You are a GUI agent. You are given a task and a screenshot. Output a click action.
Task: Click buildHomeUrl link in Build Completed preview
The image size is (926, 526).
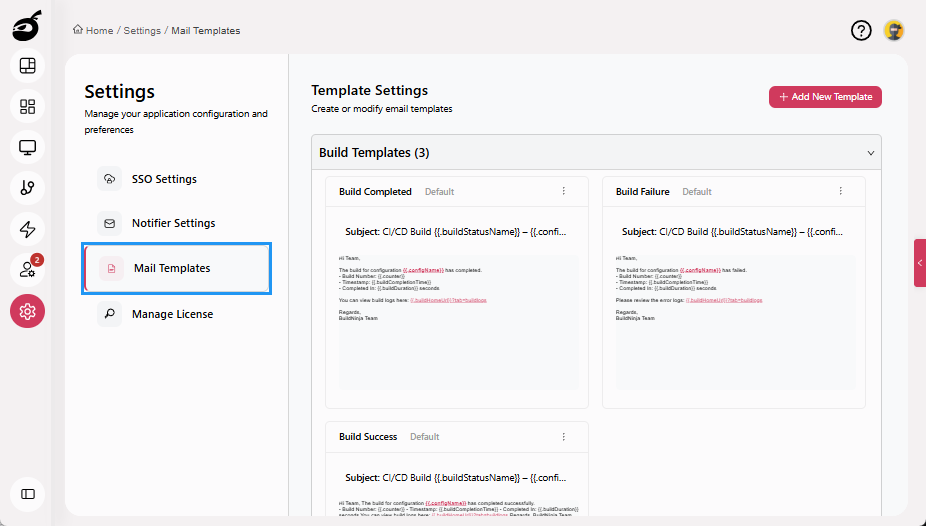[x=448, y=300]
